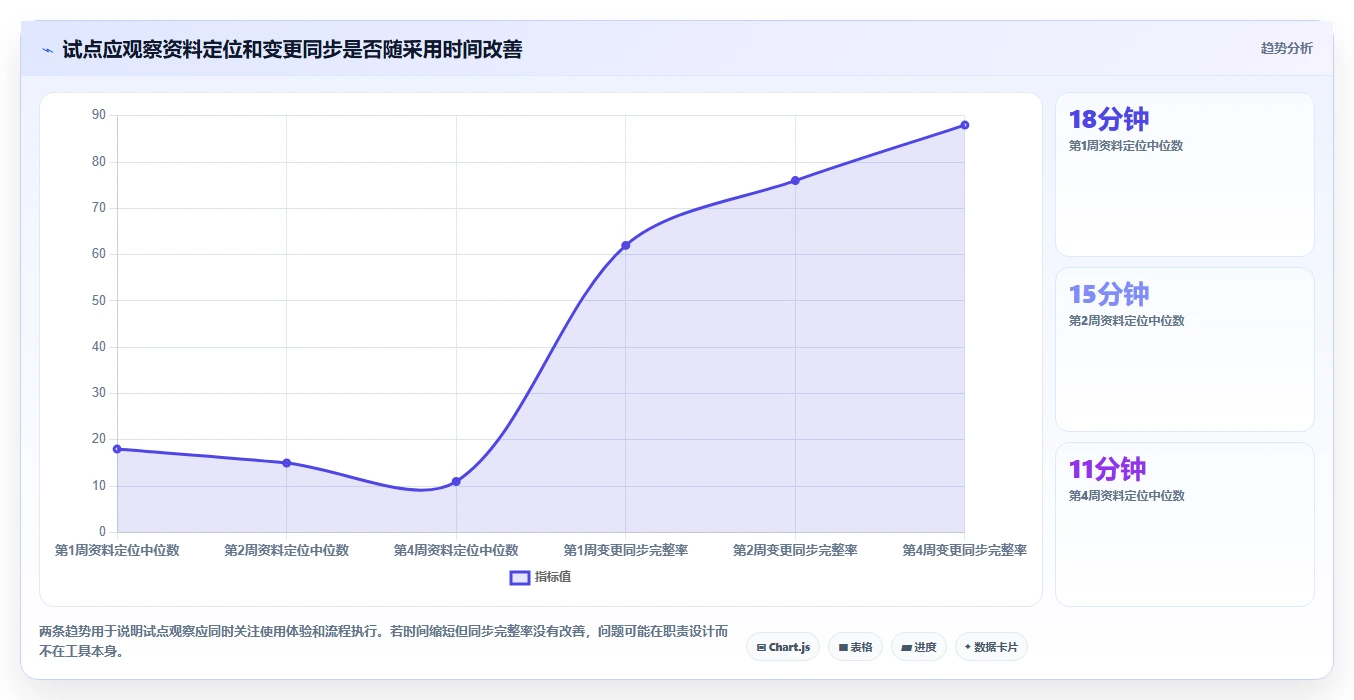This screenshot has width=1354, height=700.
Task: Click the y-axis value 50
Action: point(99,300)
